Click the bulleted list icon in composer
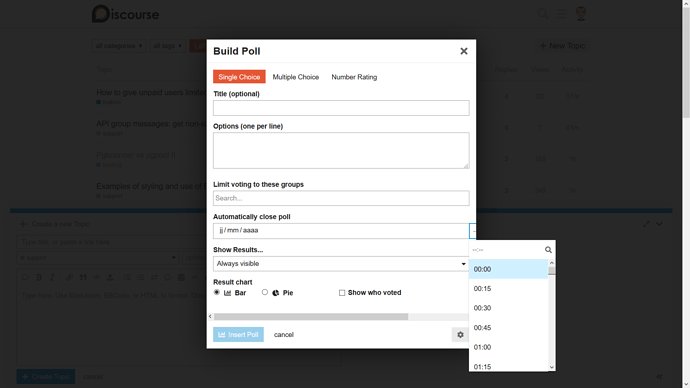The height and width of the screenshot is (388, 690). 127,277
